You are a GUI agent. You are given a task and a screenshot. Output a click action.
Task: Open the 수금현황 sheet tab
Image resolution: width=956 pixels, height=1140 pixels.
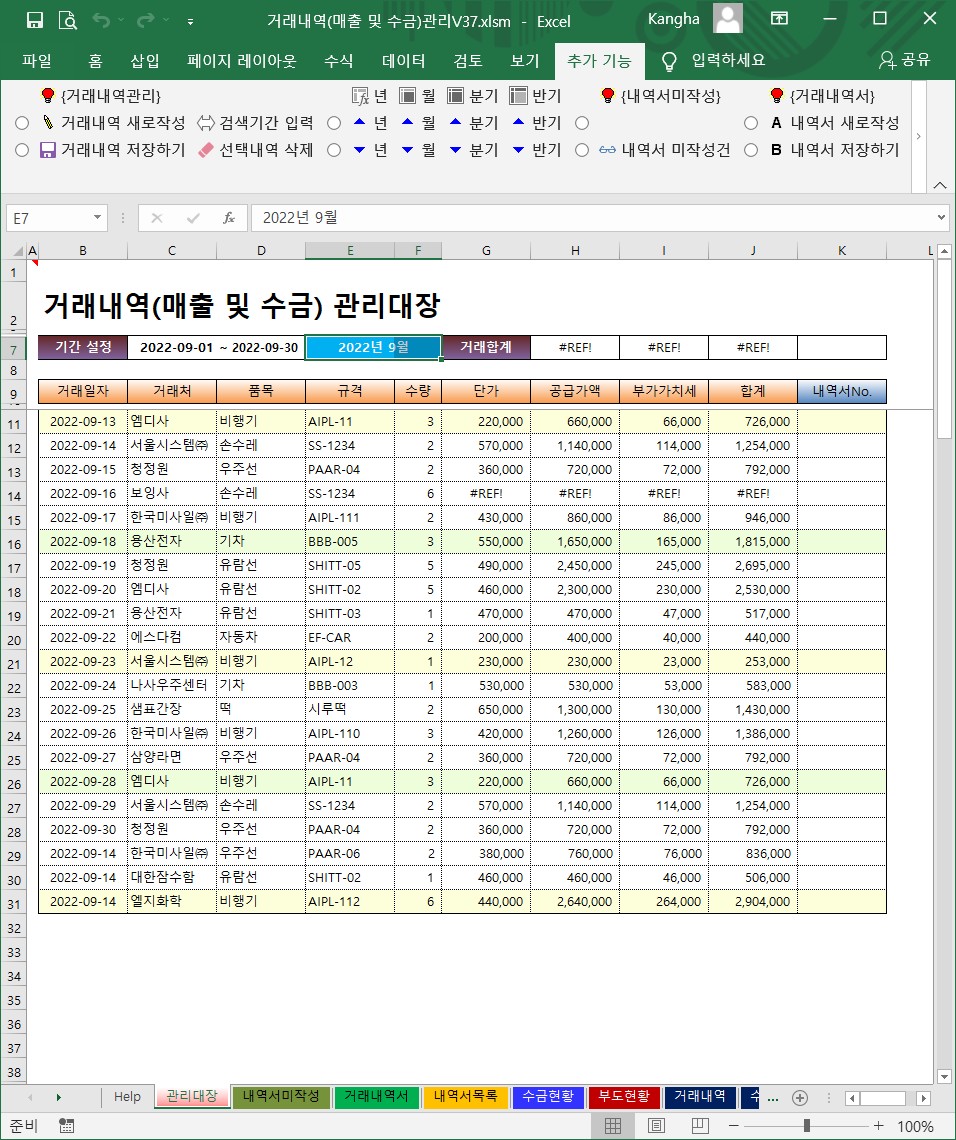click(x=547, y=1096)
